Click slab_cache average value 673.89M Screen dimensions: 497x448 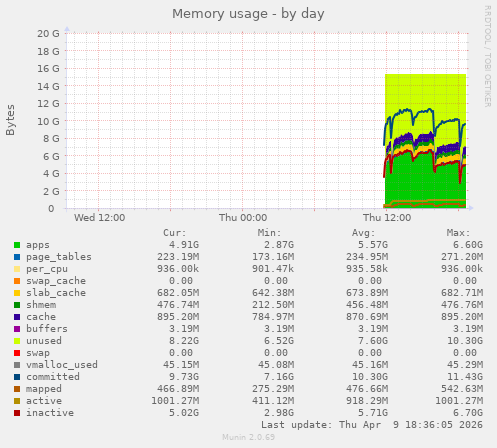[x=367, y=293]
